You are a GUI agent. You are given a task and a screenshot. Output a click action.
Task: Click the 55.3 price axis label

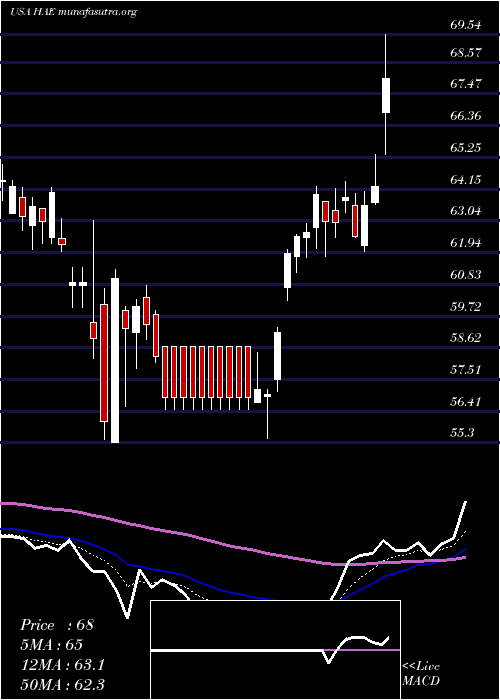[462, 433]
